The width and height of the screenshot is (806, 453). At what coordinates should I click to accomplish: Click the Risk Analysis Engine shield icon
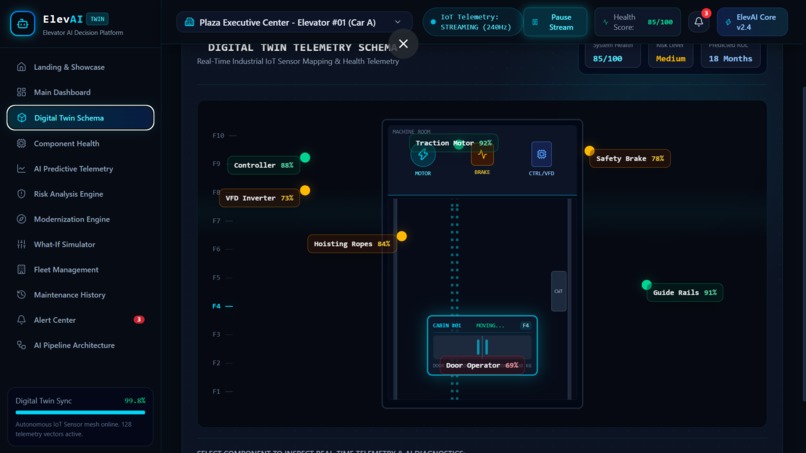(21, 194)
